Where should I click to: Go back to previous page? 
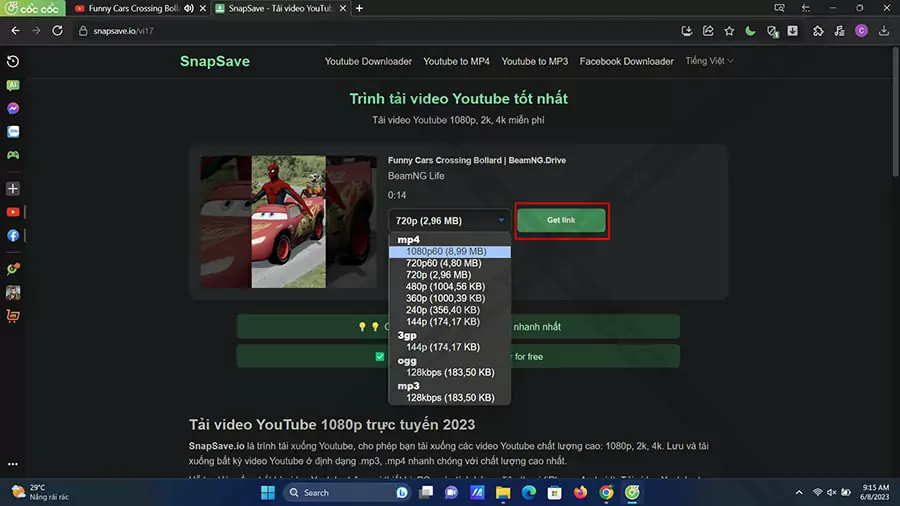[15, 31]
